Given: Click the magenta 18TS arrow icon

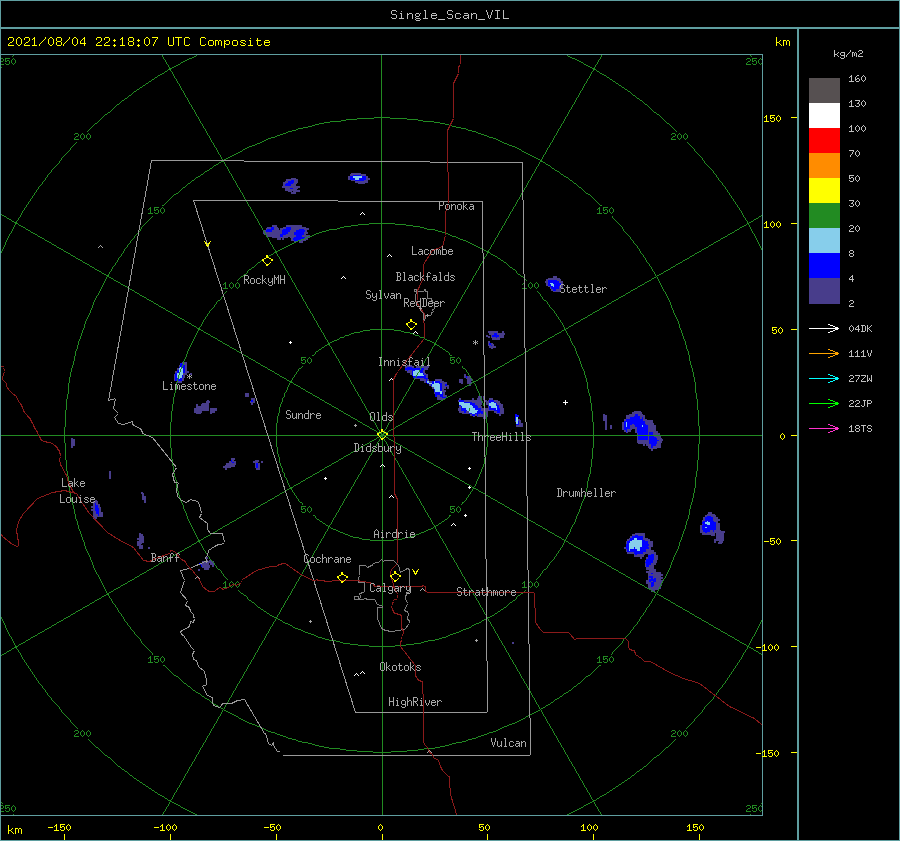Looking at the screenshot, I should [x=824, y=428].
